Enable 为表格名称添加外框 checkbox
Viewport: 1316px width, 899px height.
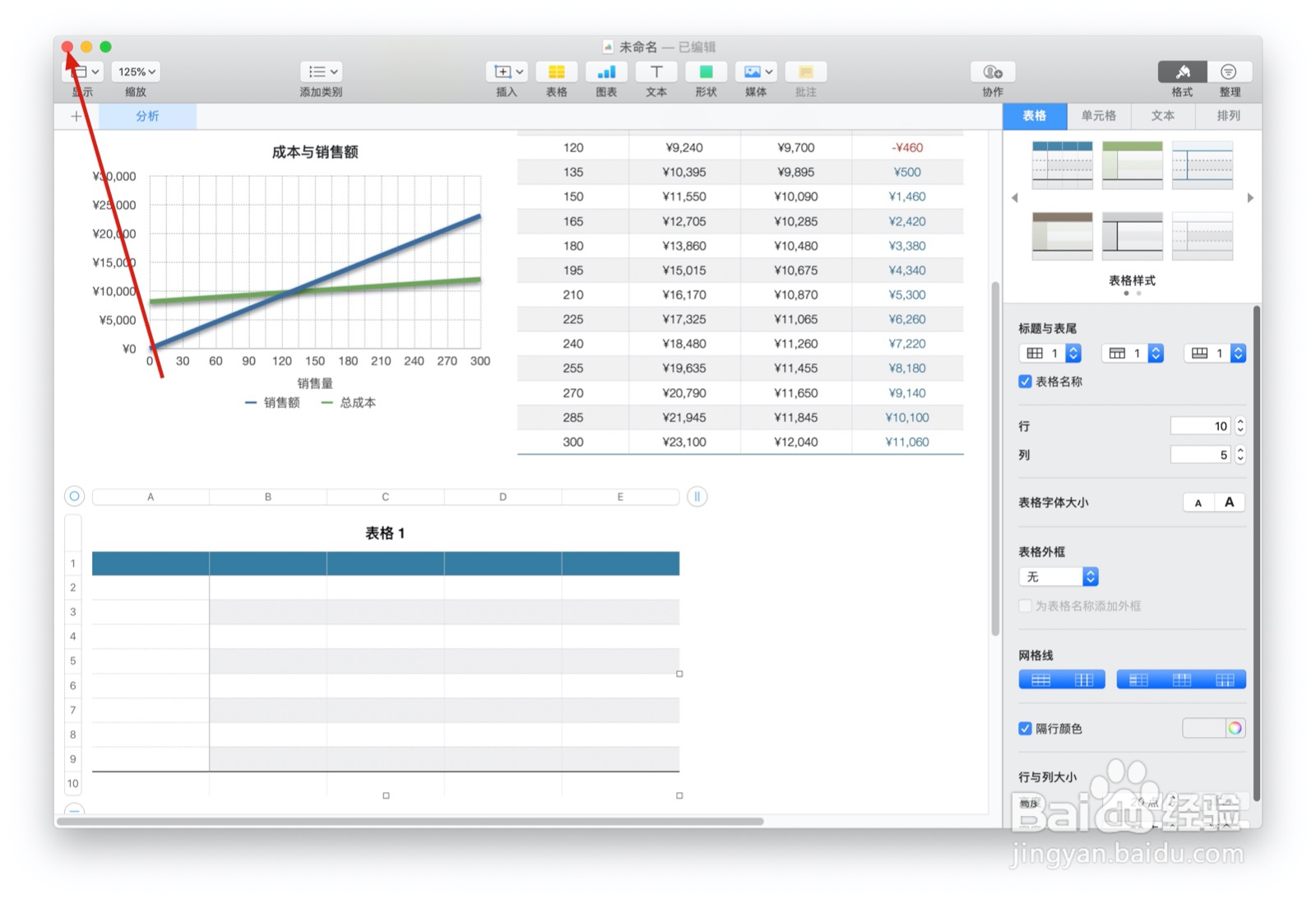pos(1025,606)
